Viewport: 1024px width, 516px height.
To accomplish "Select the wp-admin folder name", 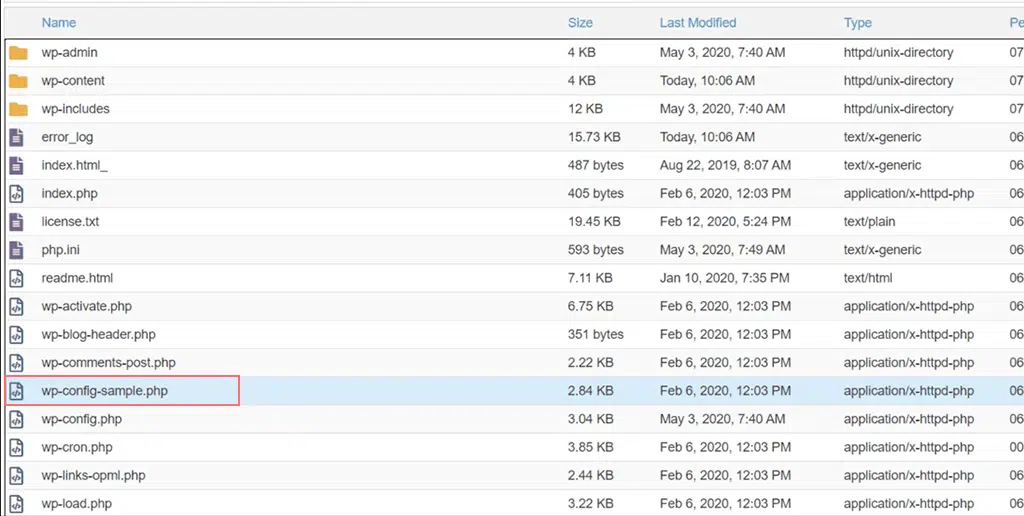I will click(69, 52).
